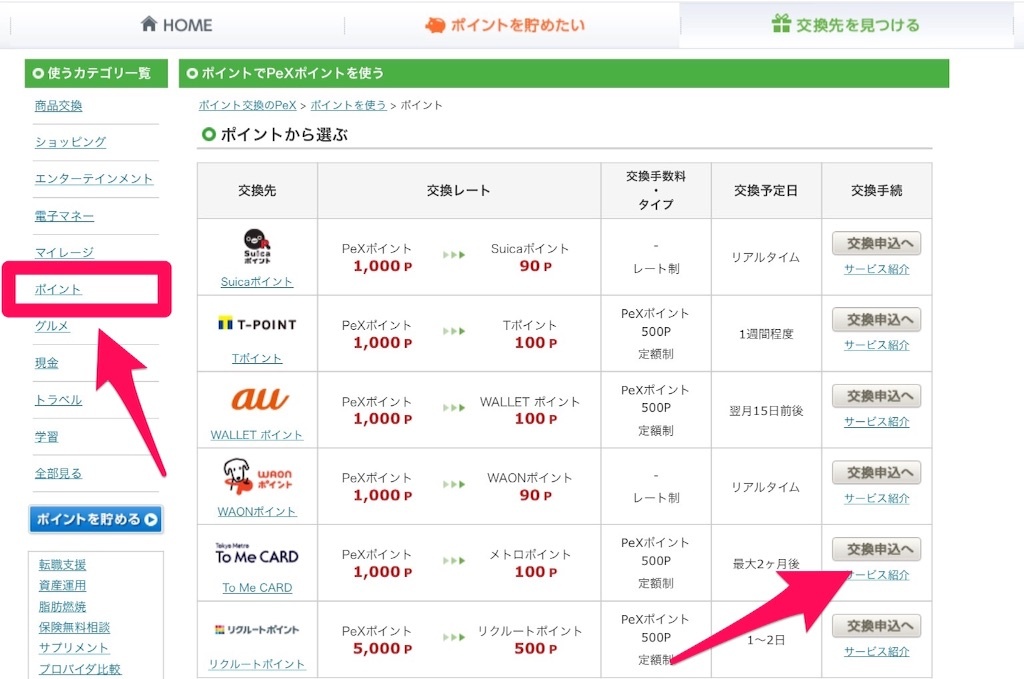
Task: Open the 交換先を見つける tab
Action: (846, 25)
